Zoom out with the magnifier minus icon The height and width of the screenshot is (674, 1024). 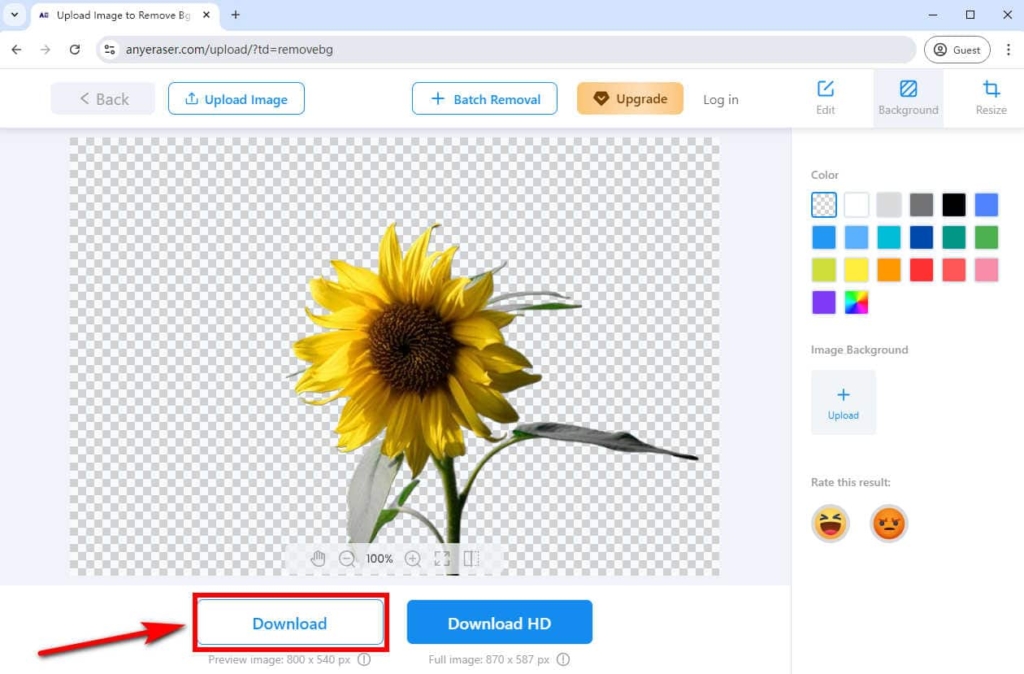coord(348,559)
